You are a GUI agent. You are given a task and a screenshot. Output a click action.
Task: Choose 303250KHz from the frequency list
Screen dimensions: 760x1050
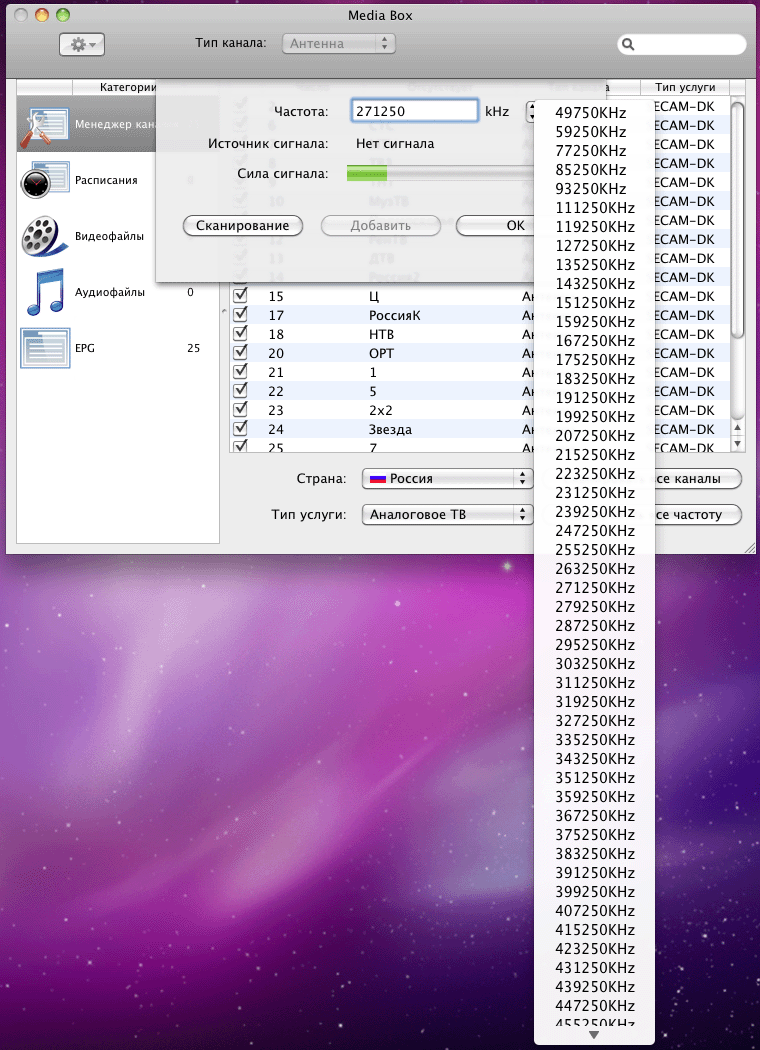tap(595, 663)
